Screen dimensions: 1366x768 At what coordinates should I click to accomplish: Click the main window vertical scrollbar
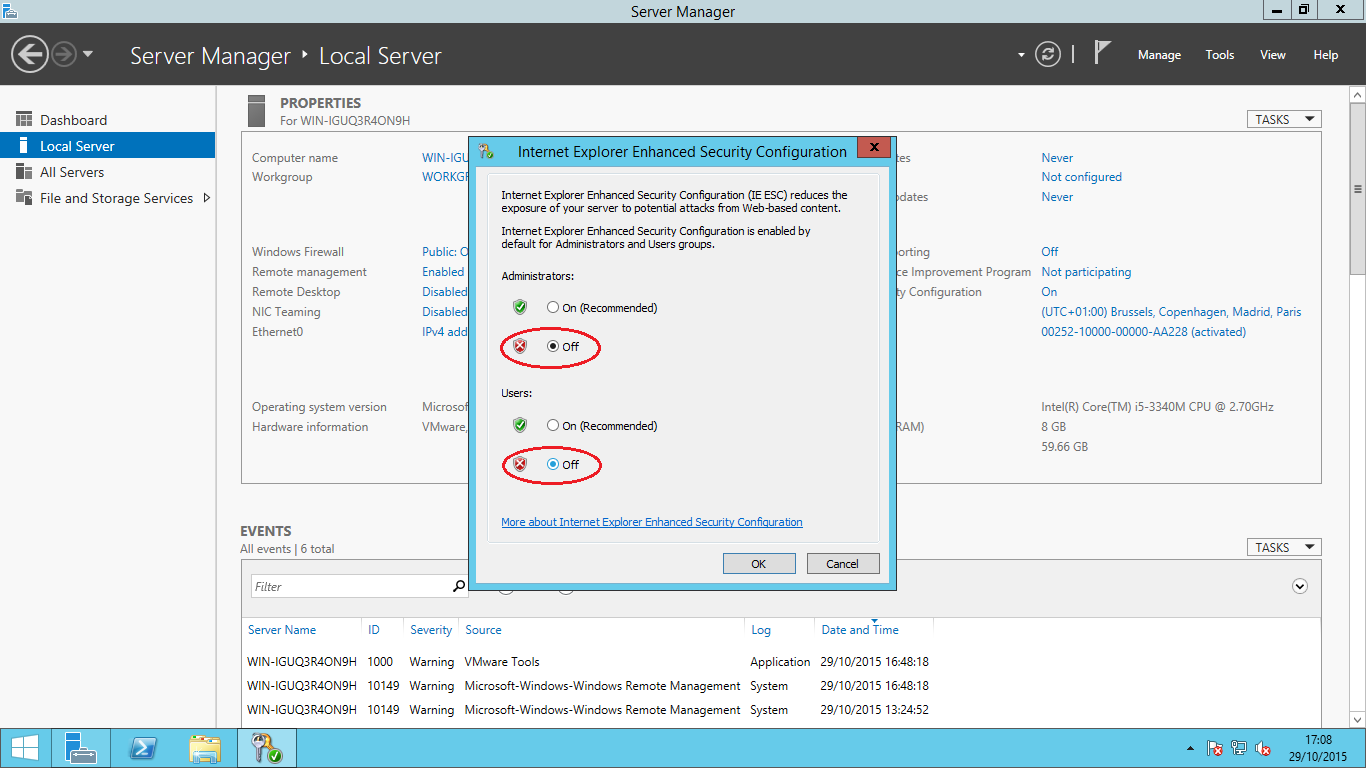pos(1357,190)
